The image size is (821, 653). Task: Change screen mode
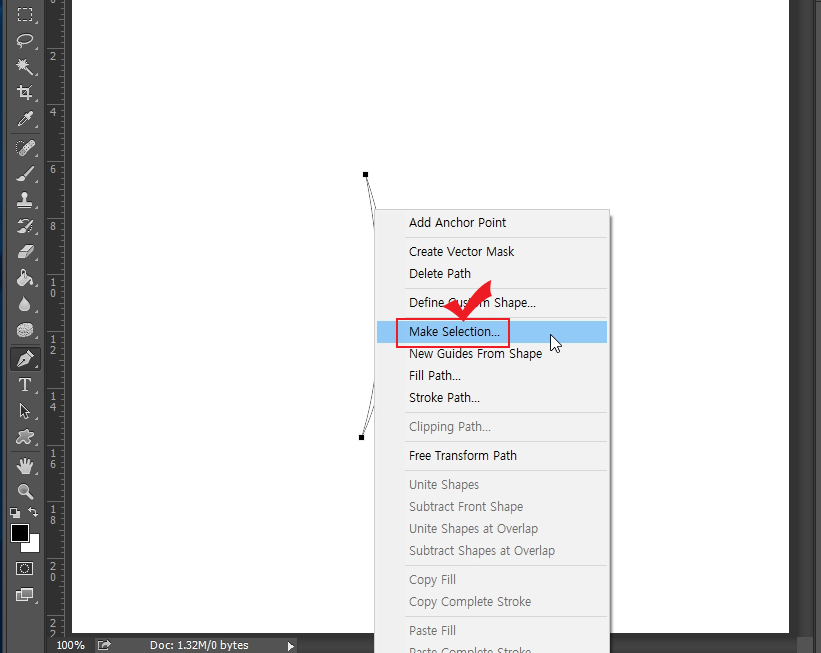(25, 595)
